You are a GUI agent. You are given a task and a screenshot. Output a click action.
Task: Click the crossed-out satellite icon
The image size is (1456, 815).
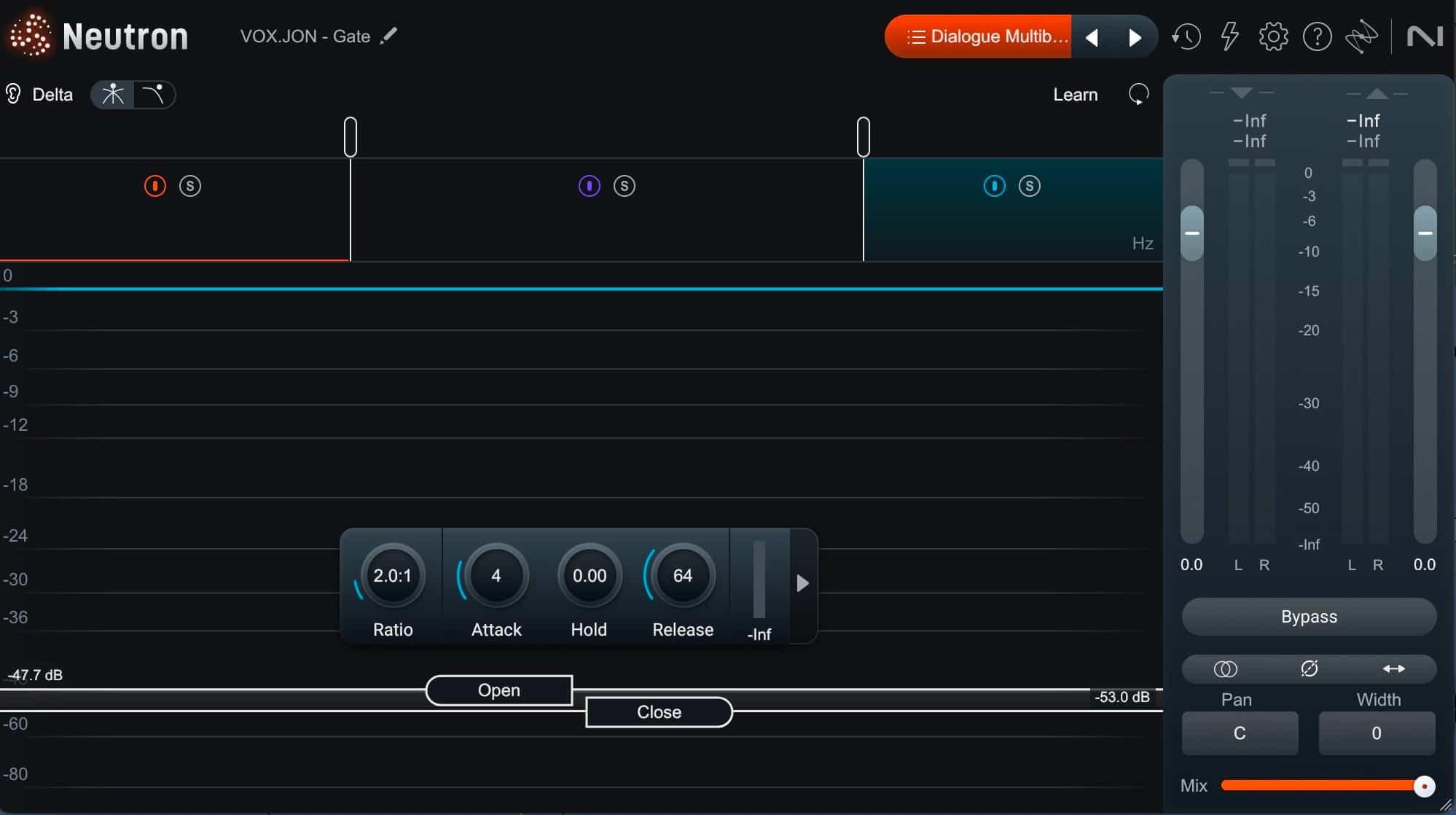[1361, 36]
